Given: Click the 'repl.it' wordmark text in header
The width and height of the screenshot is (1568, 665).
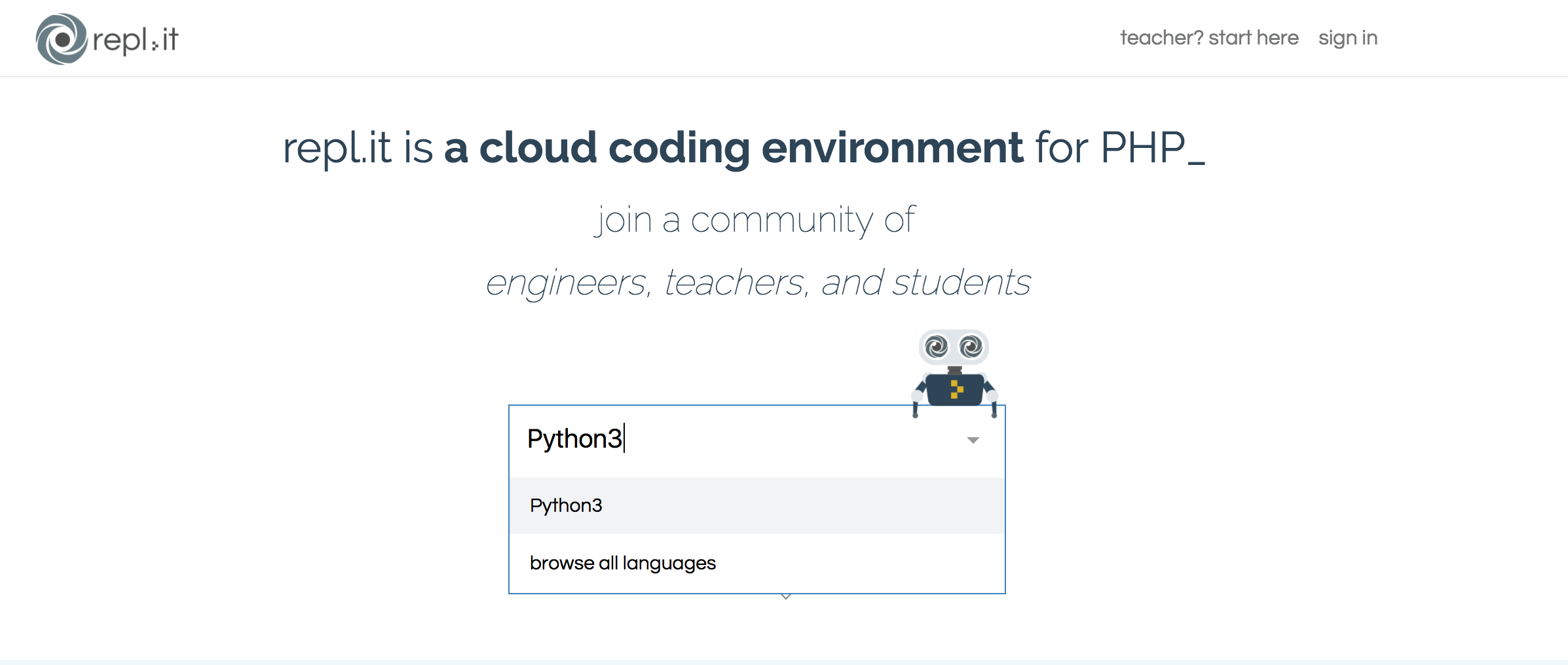Looking at the screenshot, I should [x=136, y=40].
